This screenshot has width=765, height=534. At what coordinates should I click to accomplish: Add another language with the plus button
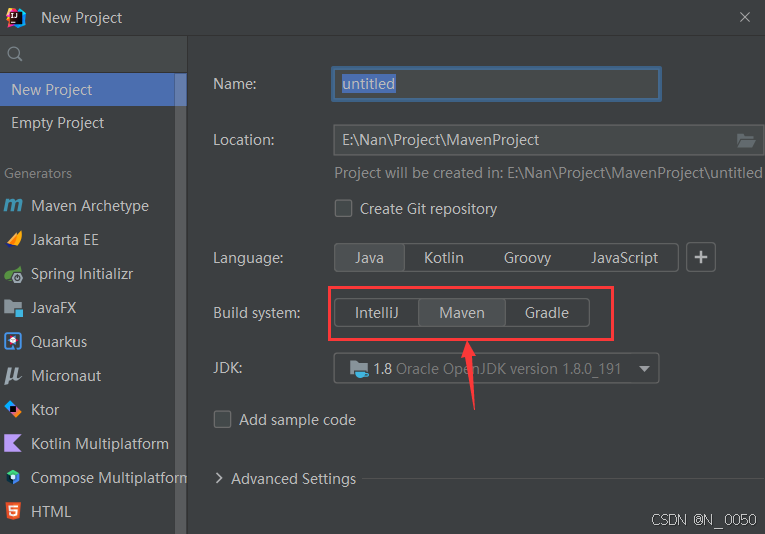point(701,257)
